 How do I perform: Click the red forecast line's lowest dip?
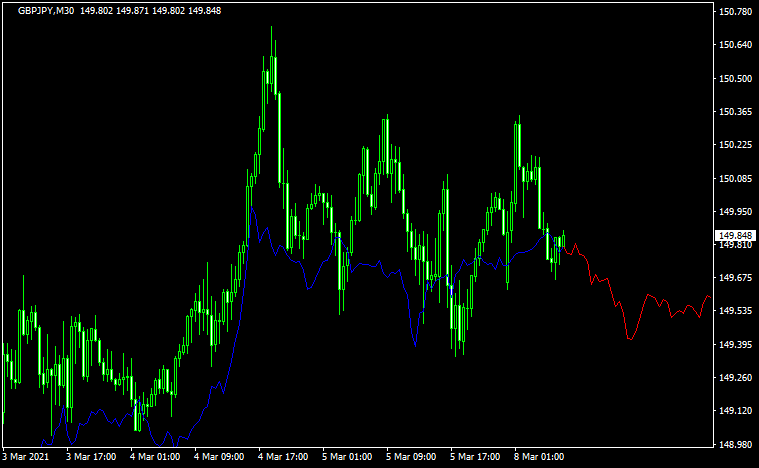tap(630, 339)
